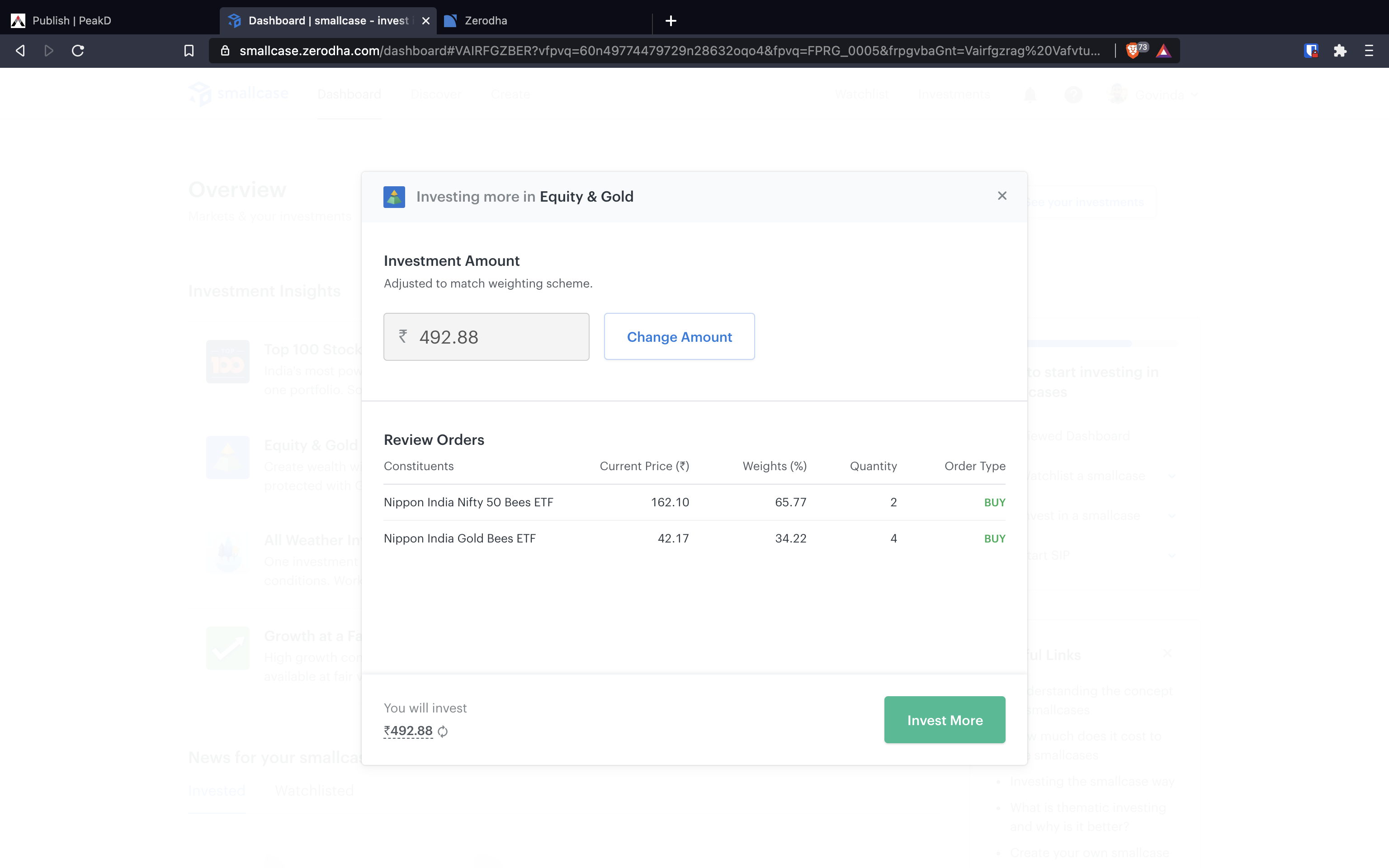Close the Dashboard smallcase browser tab
The height and width of the screenshot is (868, 1389).
pos(425,21)
